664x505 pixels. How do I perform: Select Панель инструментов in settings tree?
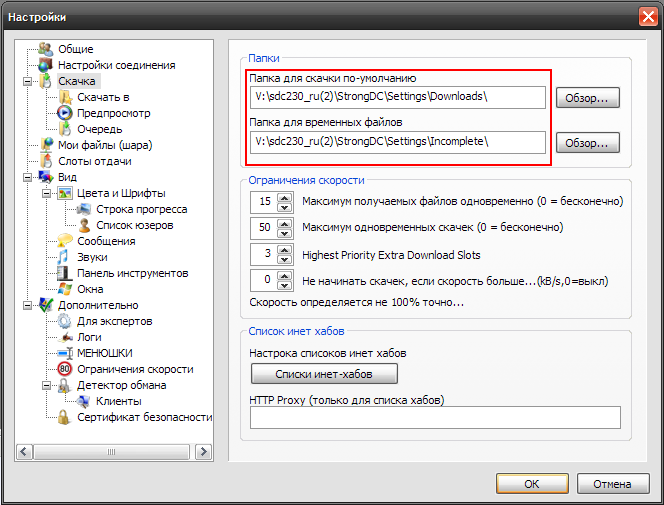pos(118,273)
